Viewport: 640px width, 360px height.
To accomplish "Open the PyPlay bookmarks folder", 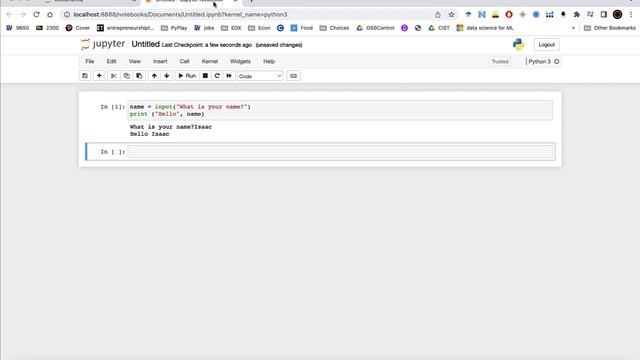I will tap(174, 28).
